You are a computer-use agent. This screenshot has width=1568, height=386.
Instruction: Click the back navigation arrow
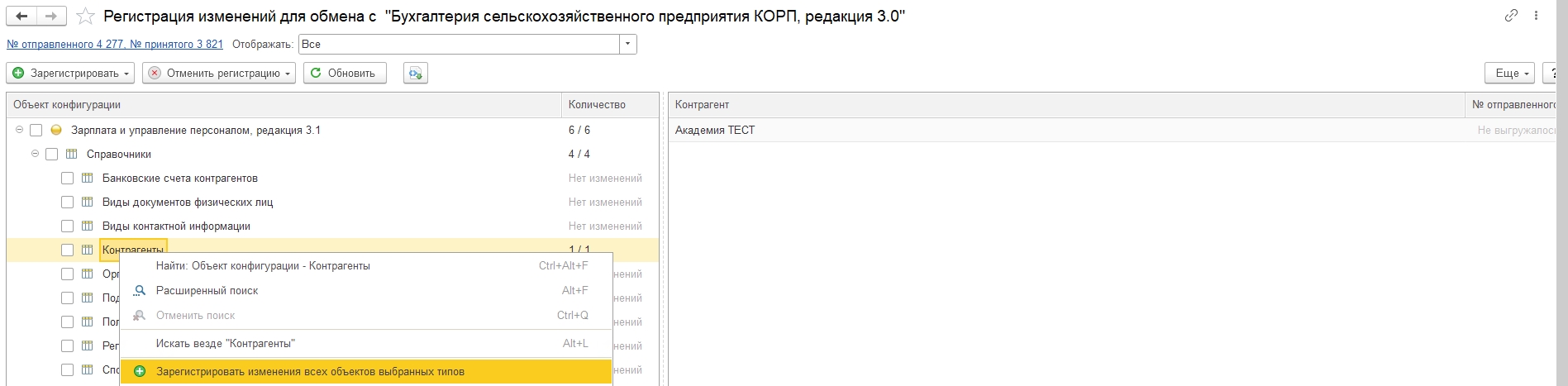[x=22, y=16]
